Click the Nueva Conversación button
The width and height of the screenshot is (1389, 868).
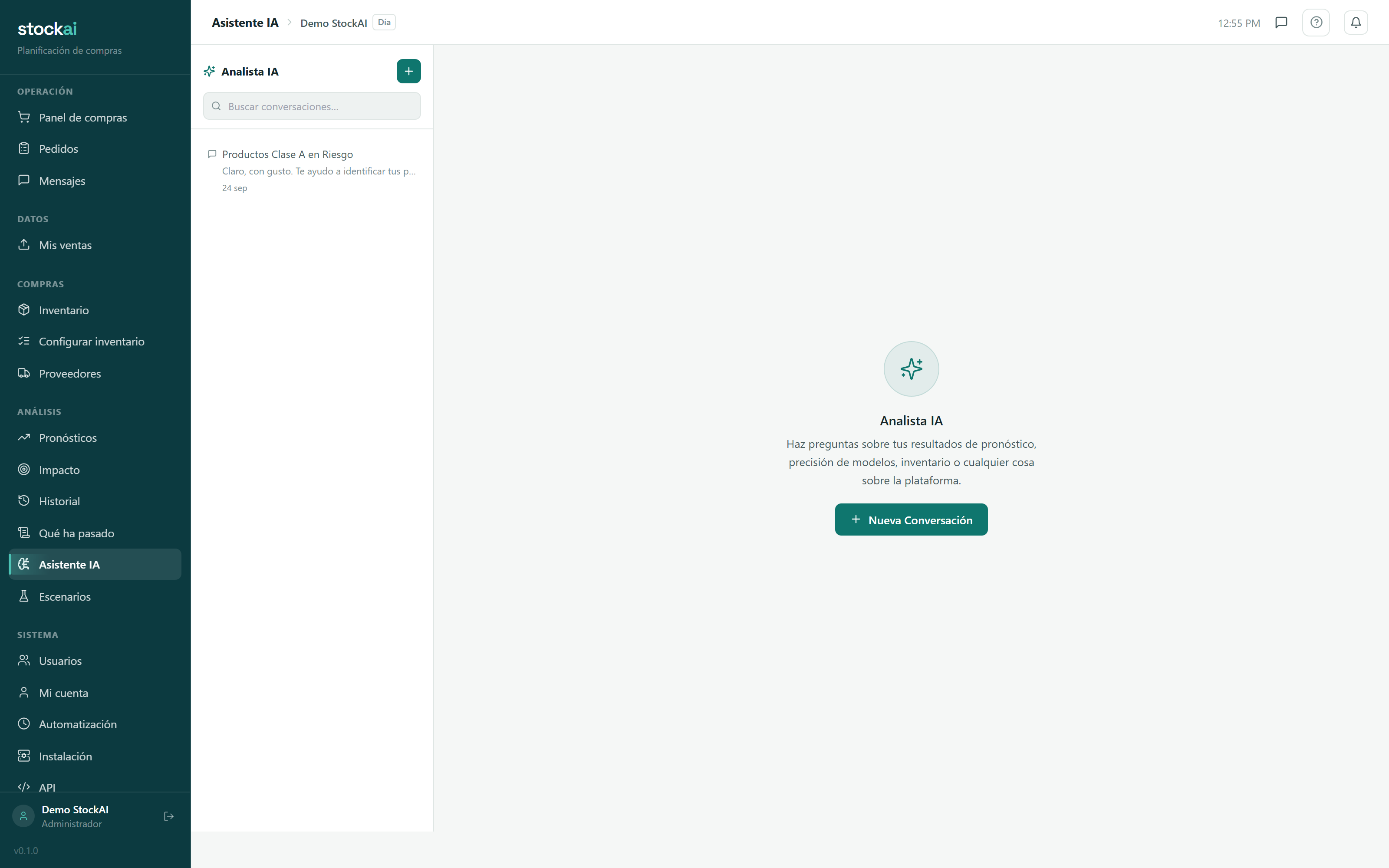(x=911, y=519)
